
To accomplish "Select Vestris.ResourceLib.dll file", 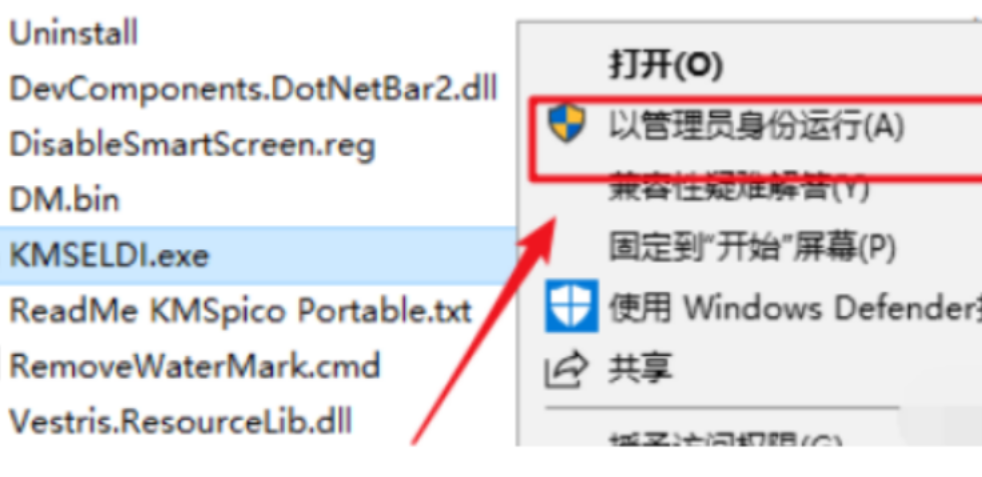I will click(x=180, y=421).
